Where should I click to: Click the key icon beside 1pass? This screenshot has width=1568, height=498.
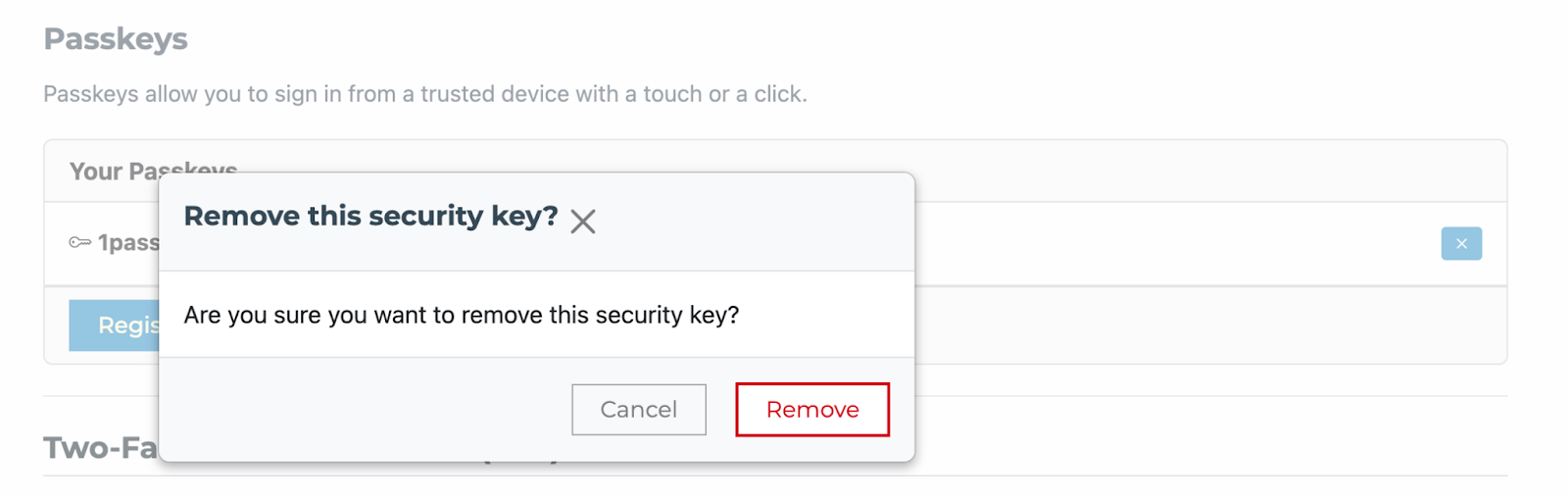click(79, 242)
